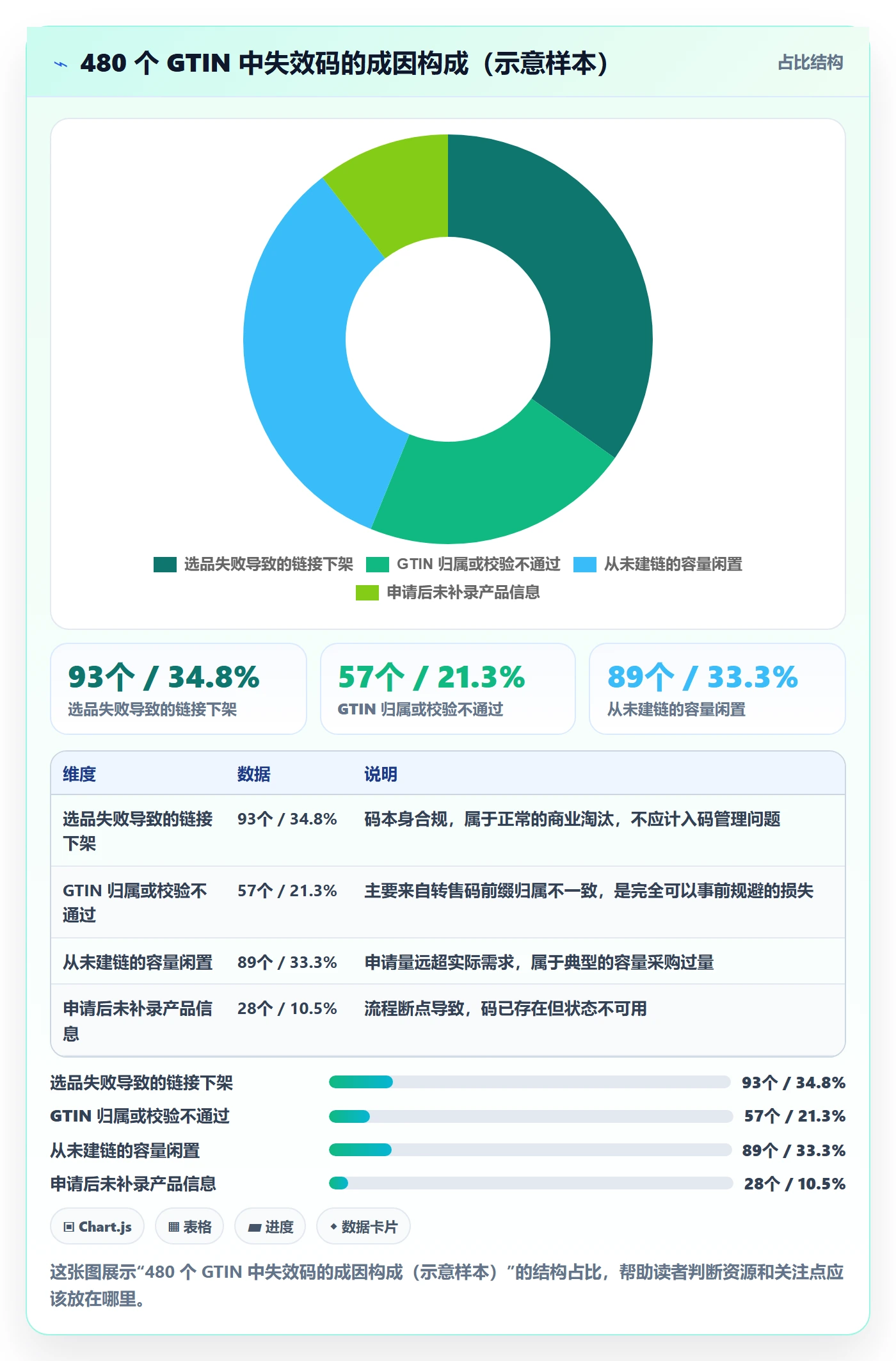Click the 数据卡片 tag chip

364,1227
